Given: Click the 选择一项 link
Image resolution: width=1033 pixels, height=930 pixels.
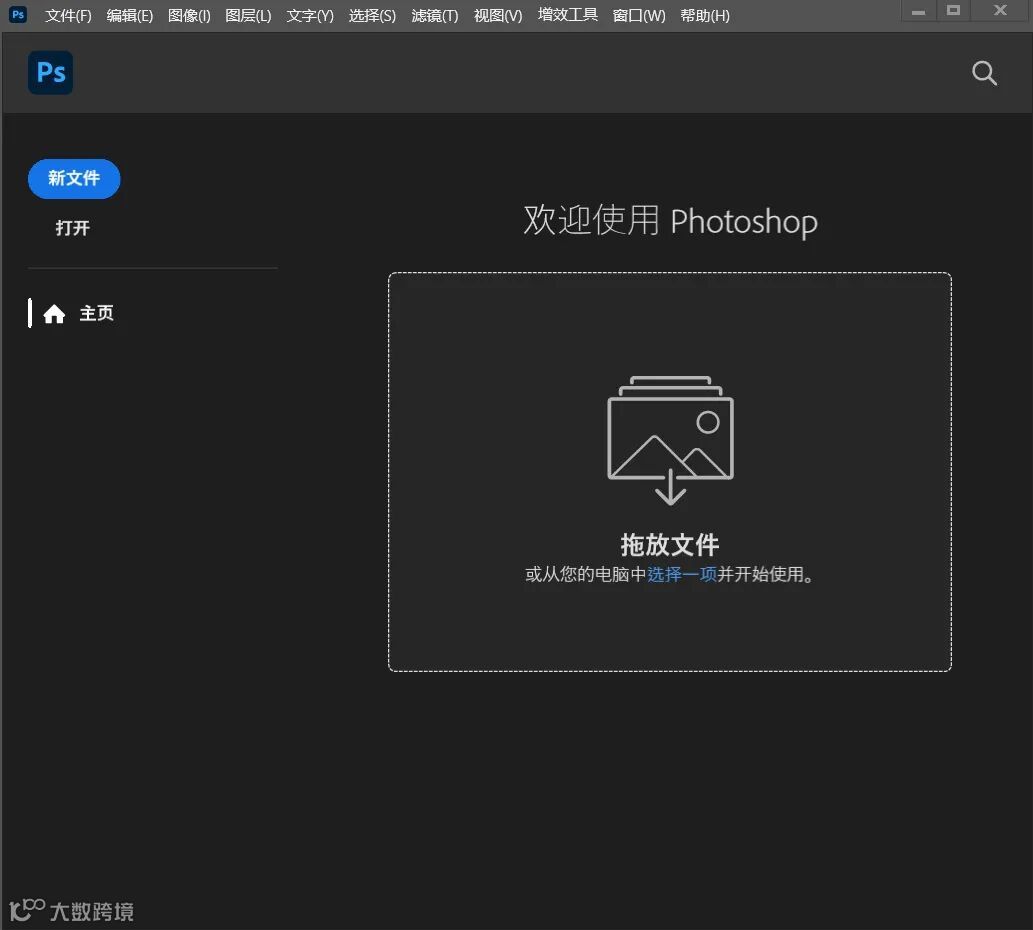Looking at the screenshot, I should click(682, 574).
